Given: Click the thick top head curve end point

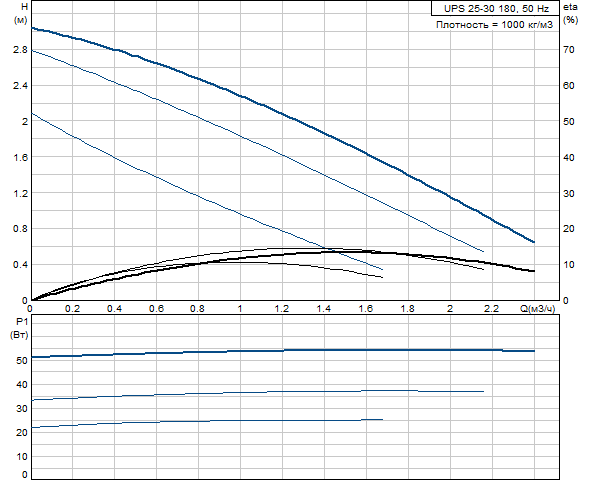Looking at the screenshot, I should pyautogui.click(x=534, y=242).
